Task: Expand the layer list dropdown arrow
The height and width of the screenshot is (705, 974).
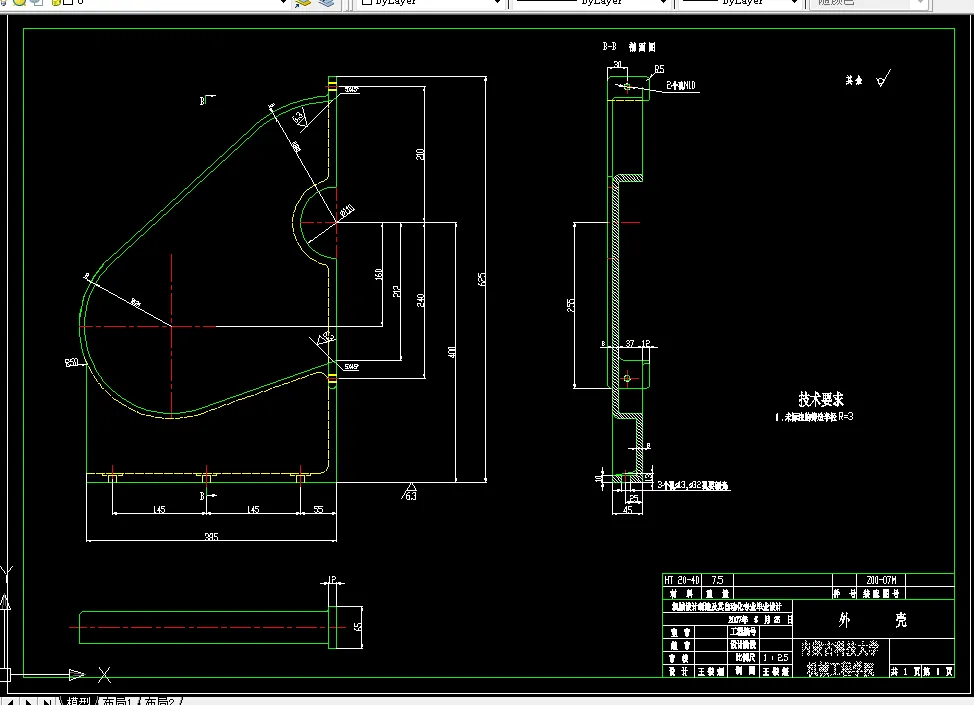Action: click(283, 3)
